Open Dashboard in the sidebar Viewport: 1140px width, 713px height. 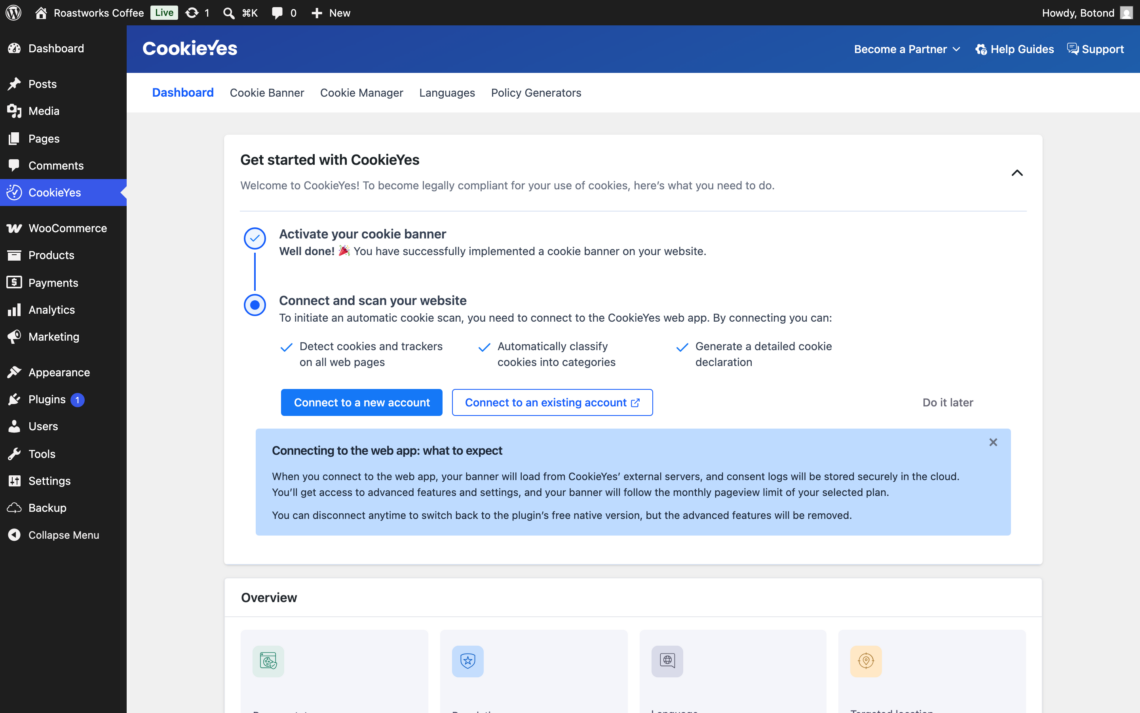tap(63, 48)
